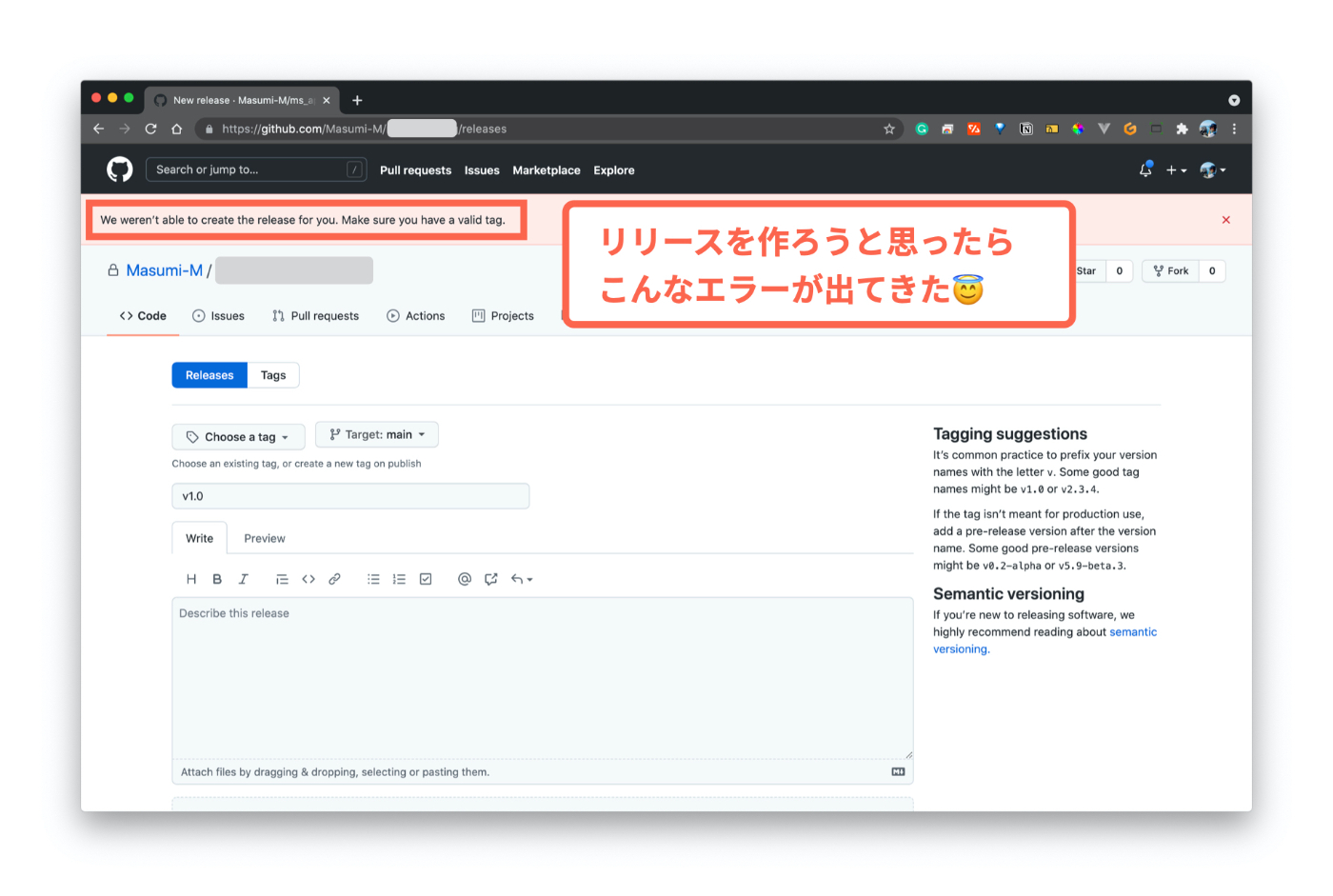
Task: Open Chrome profile avatar in toolbar
Action: pos(1208,129)
